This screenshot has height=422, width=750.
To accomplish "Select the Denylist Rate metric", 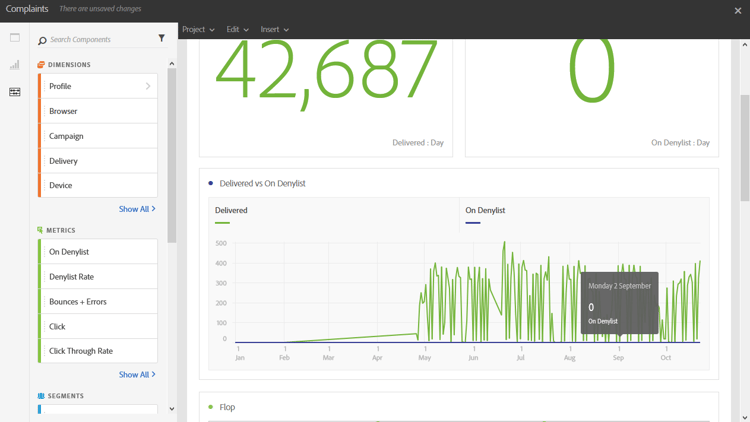I will [98, 277].
